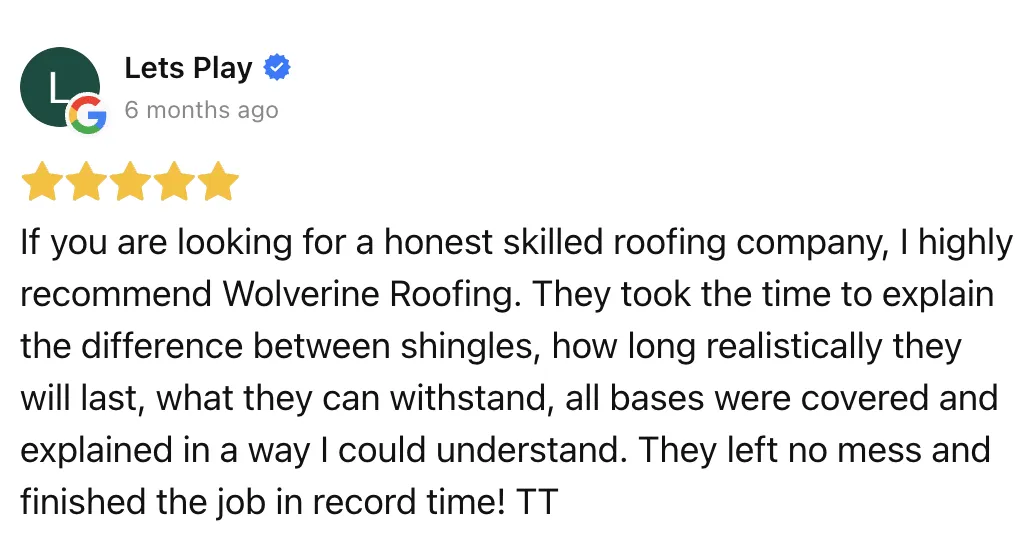Select the third gold rating star
Viewport: 1030px width, 538px height.
tap(130, 181)
